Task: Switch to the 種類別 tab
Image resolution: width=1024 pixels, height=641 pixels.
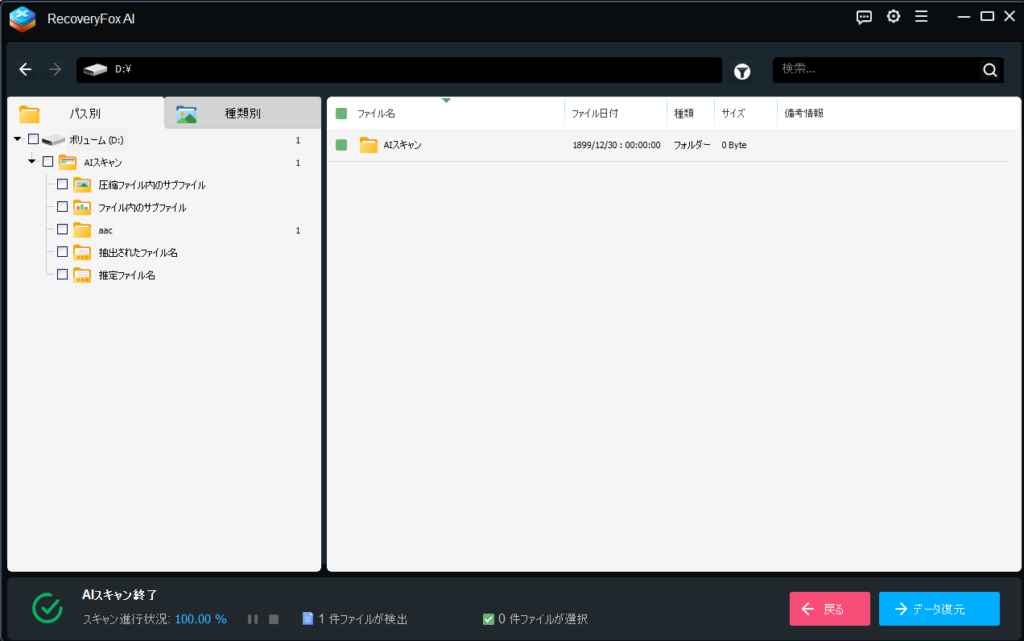Action: pos(242,113)
